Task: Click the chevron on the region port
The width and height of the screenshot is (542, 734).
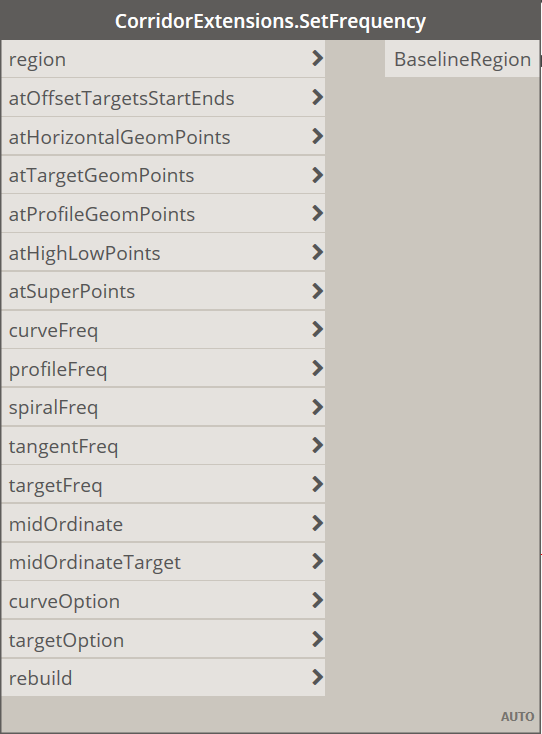Action: (x=317, y=59)
